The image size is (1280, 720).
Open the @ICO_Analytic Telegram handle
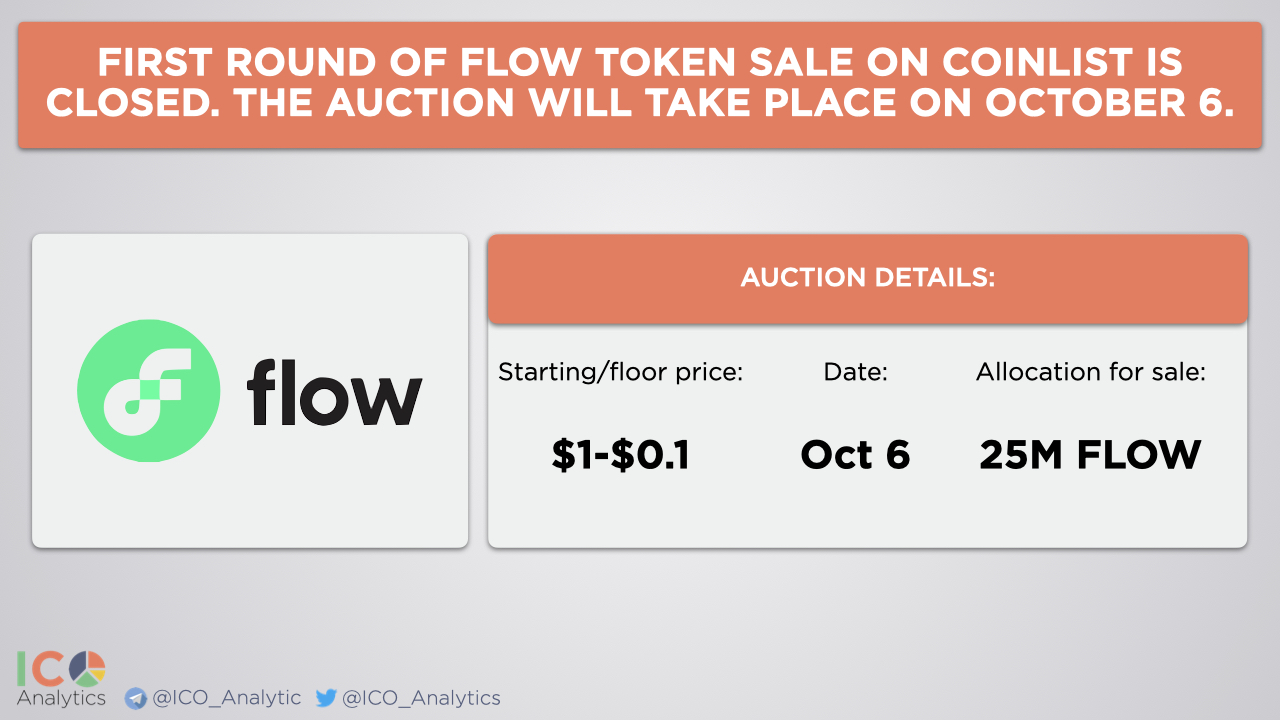[x=226, y=698]
